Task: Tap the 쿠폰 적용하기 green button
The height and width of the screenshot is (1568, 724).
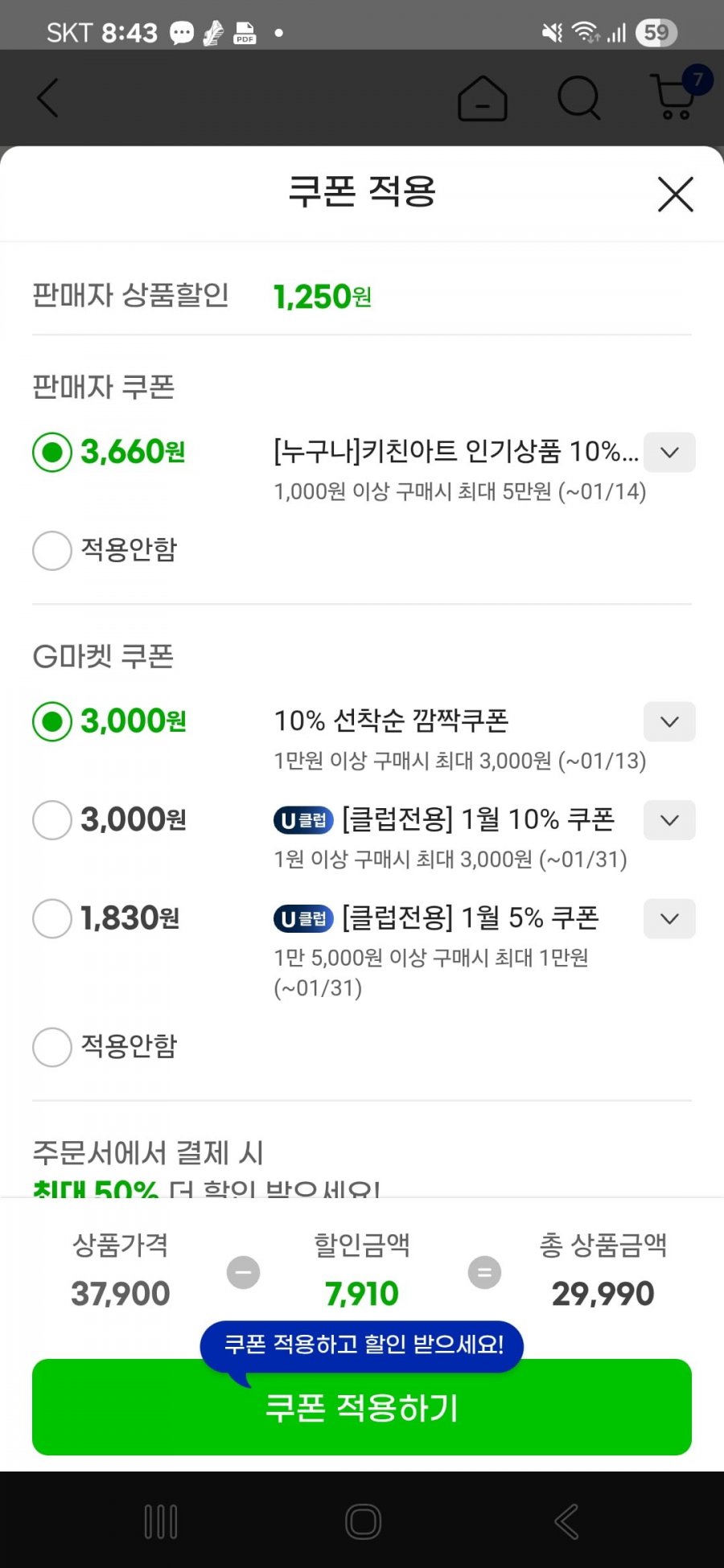Action: pyautogui.click(x=362, y=1415)
